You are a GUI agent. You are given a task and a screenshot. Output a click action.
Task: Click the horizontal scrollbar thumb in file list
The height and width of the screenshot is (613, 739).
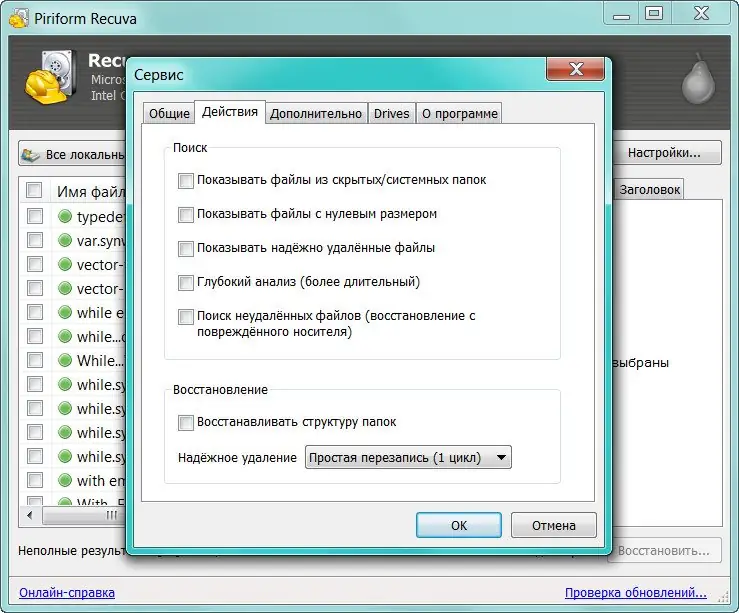[85, 515]
